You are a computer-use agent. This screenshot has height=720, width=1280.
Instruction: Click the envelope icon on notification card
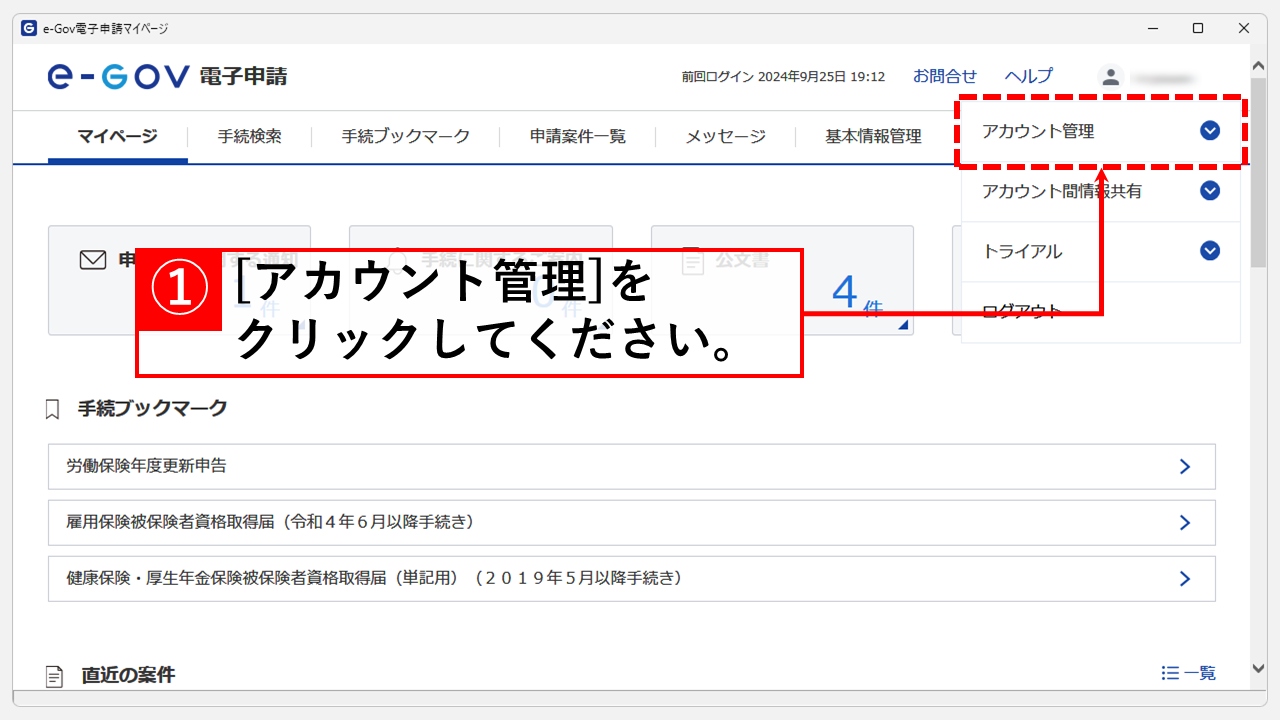pos(92,261)
